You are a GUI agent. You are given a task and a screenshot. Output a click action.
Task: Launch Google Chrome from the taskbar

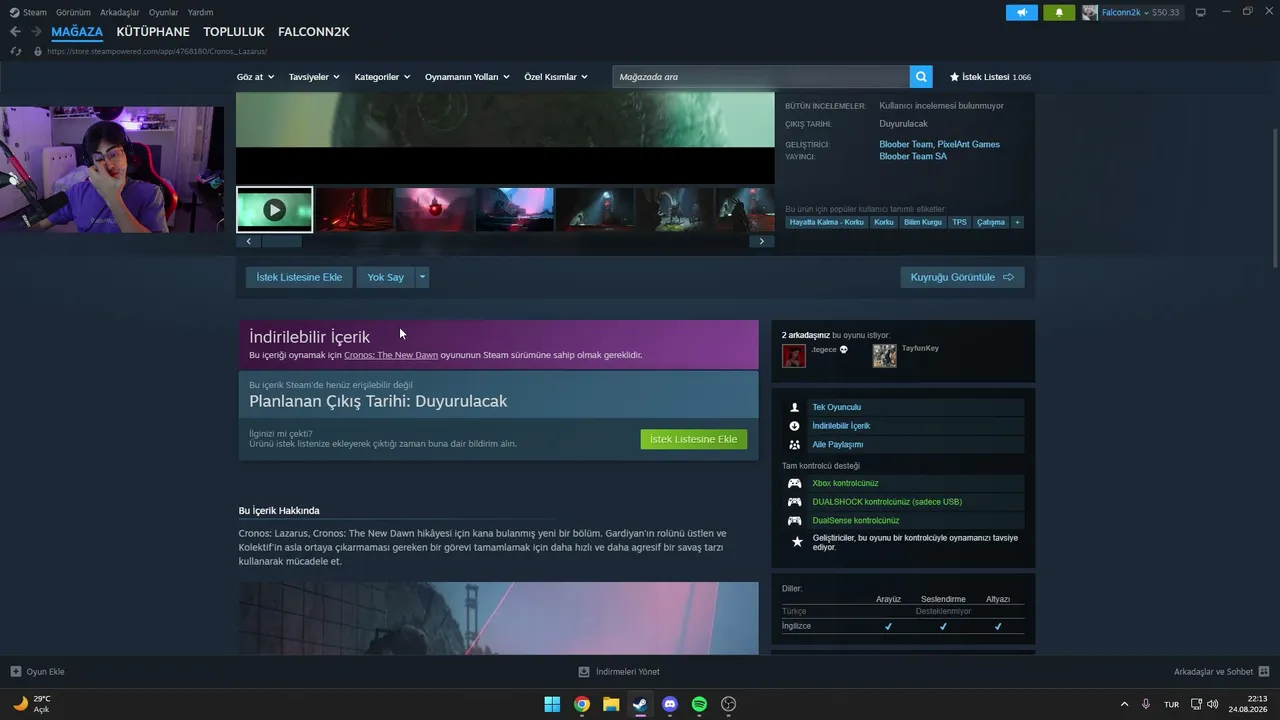(581, 704)
